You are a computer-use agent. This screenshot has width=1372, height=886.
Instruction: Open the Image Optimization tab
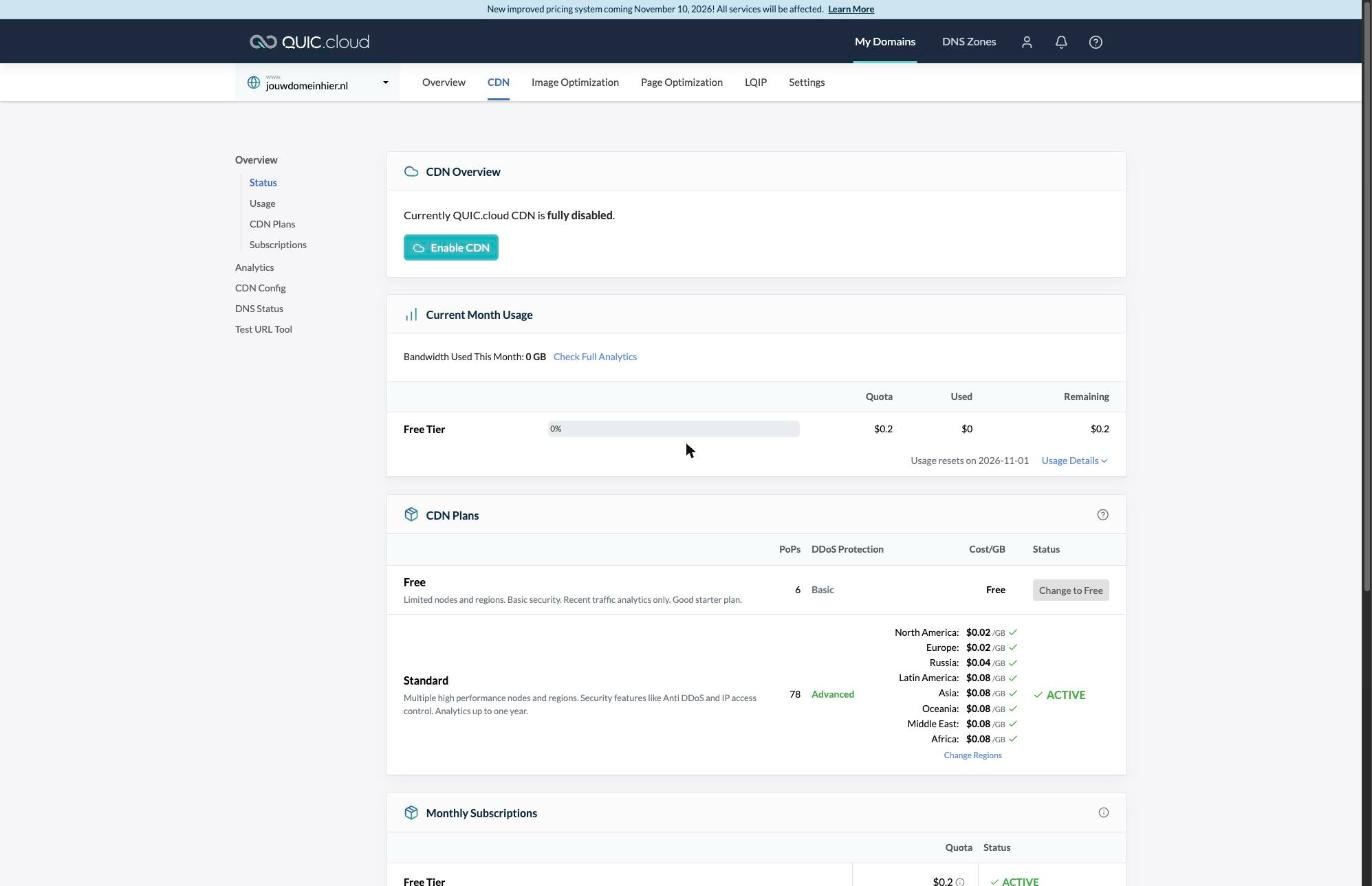tap(575, 83)
